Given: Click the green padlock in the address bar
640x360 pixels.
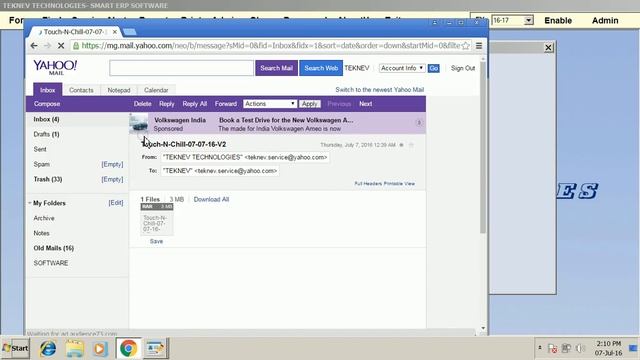Looking at the screenshot, I should pos(76,46).
